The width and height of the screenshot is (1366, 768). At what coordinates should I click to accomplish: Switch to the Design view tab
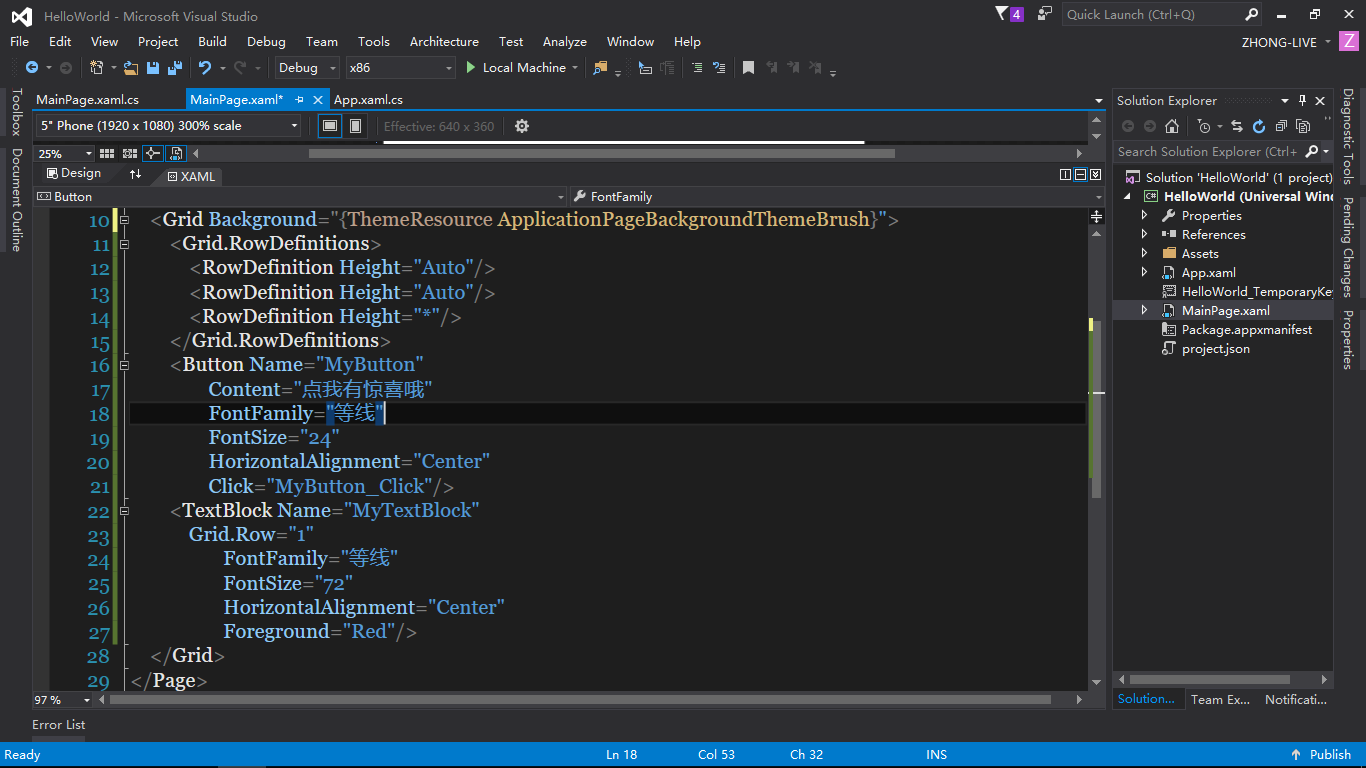(72, 174)
